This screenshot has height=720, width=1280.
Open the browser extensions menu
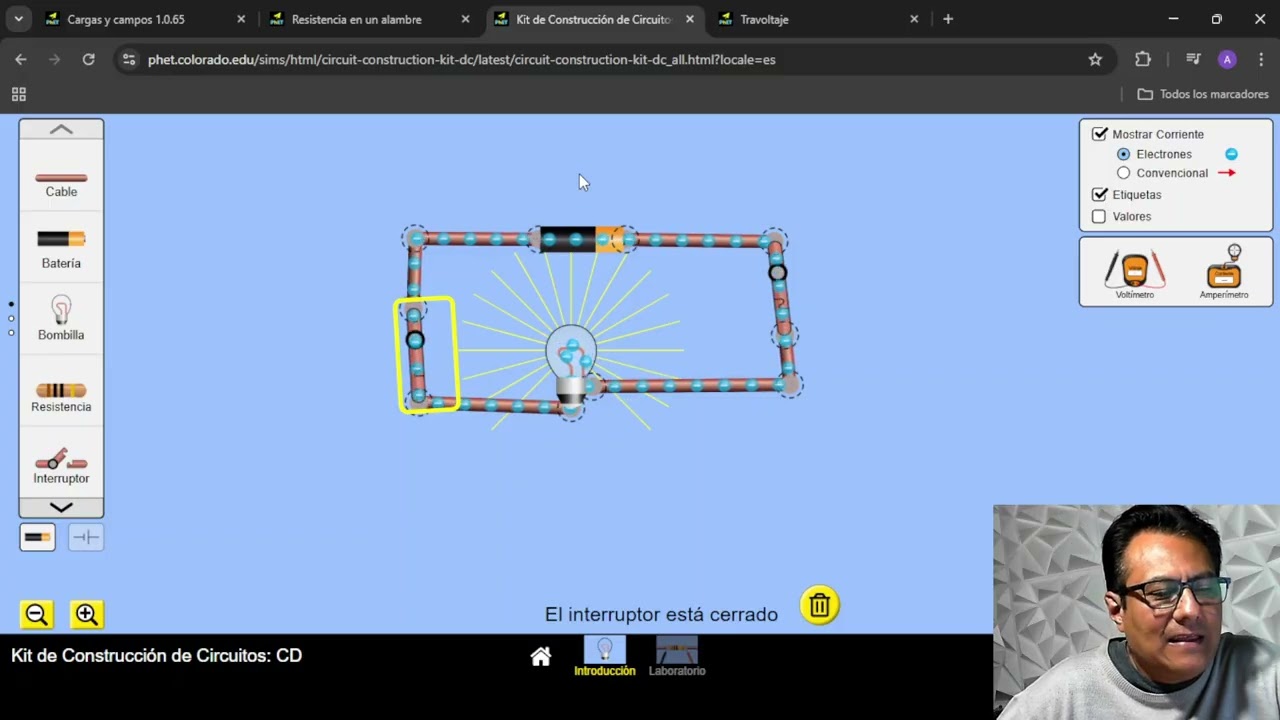pyautogui.click(x=1143, y=59)
